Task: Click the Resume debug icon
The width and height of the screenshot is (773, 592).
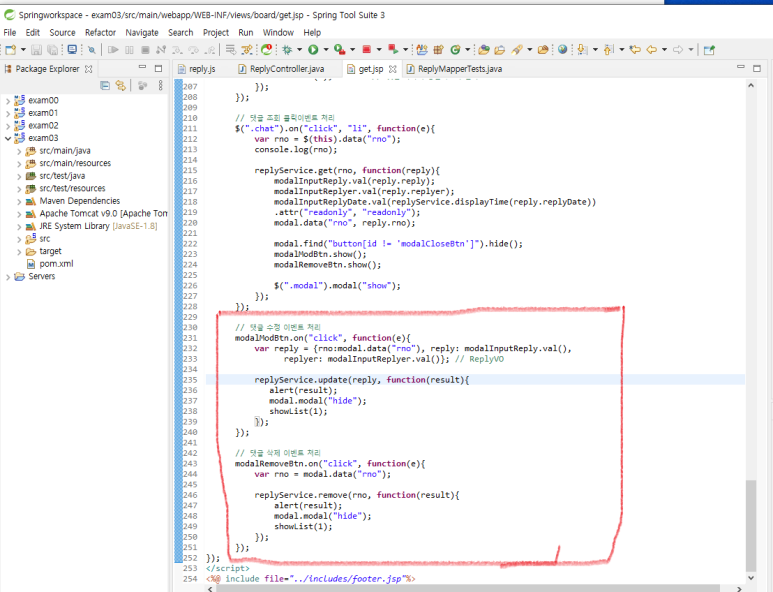Action: click(x=113, y=49)
